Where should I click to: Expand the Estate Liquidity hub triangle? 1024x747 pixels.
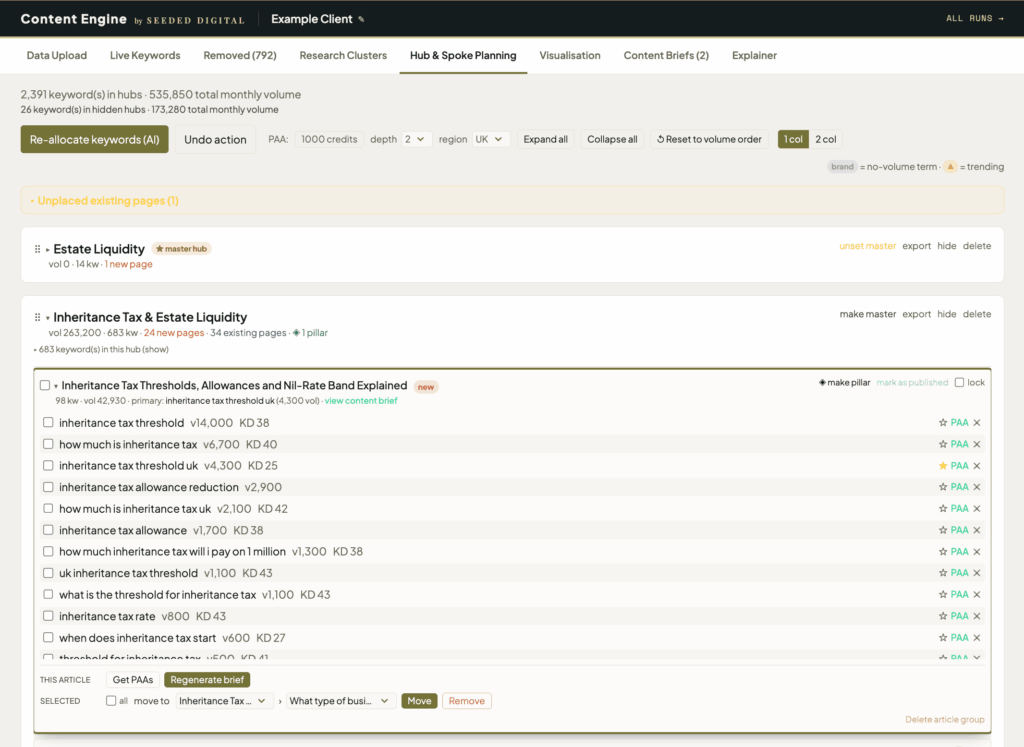48,249
